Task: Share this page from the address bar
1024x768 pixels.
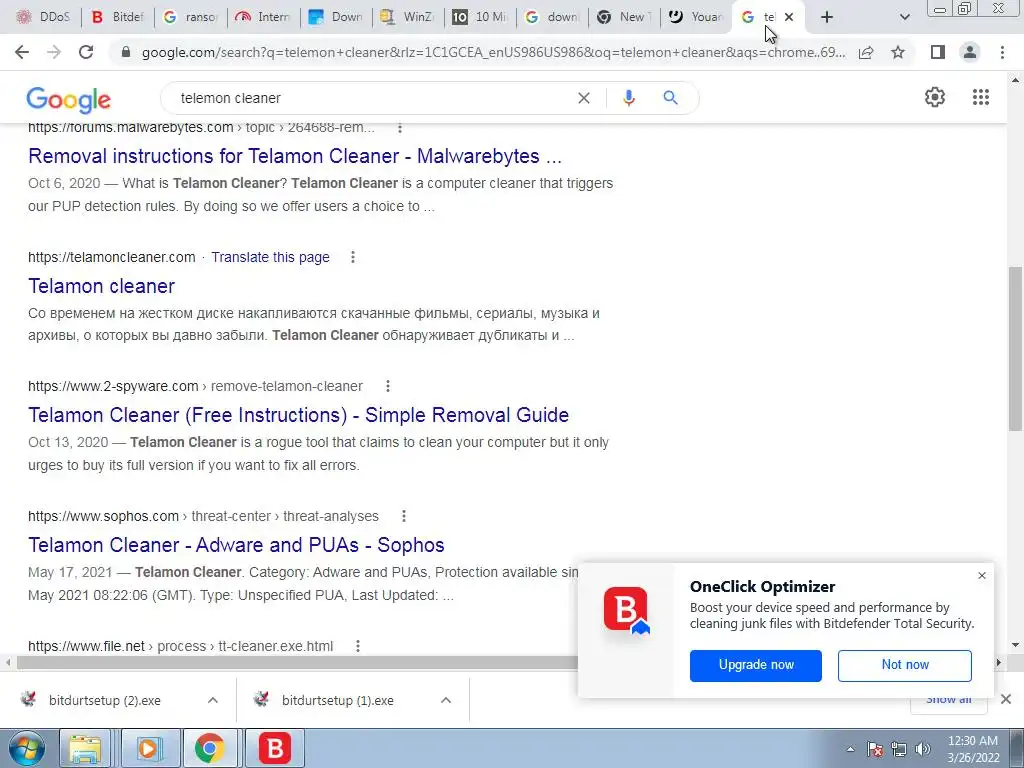Action: pos(866,52)
